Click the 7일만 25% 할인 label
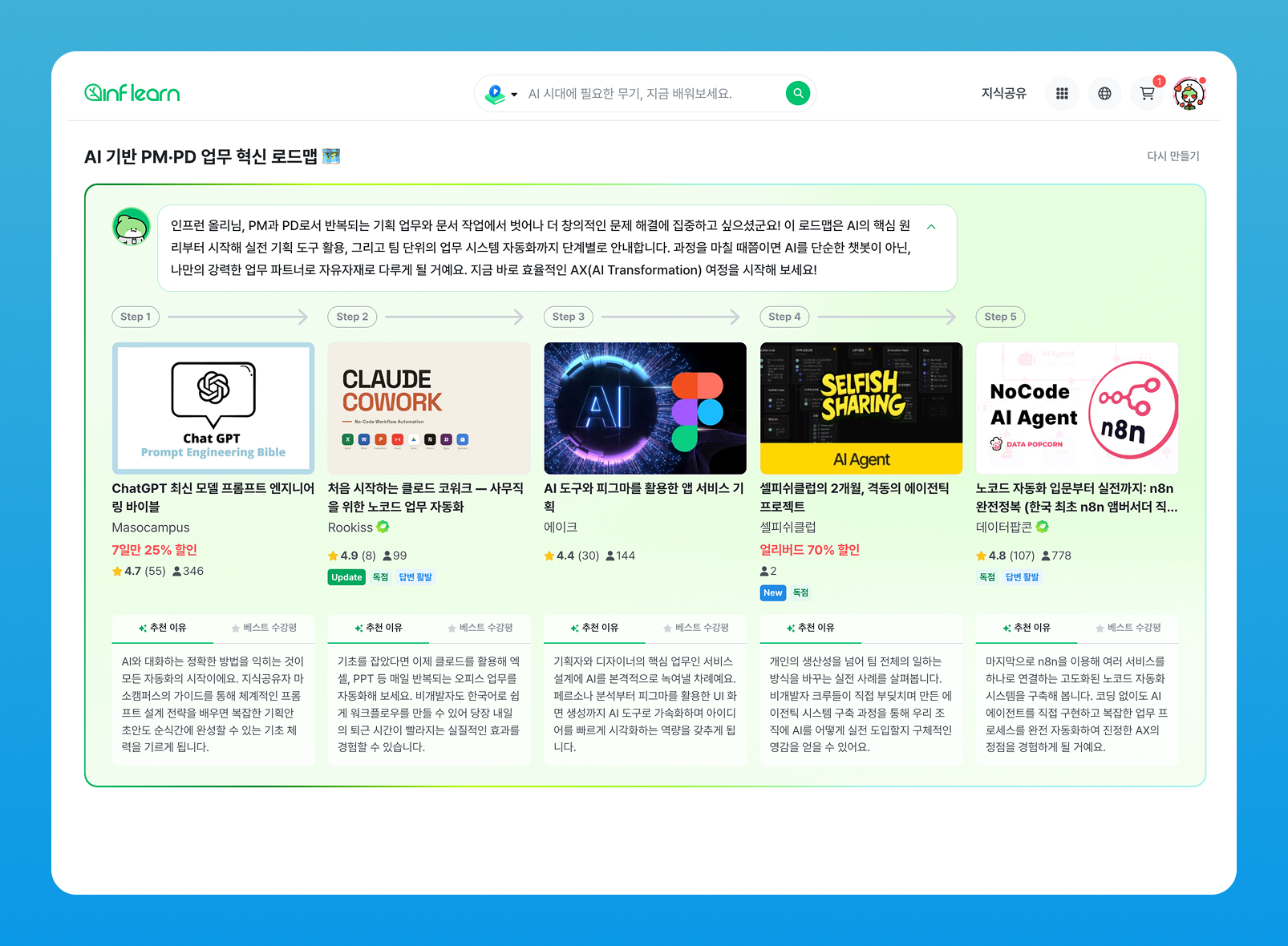 tap(154, 550)
